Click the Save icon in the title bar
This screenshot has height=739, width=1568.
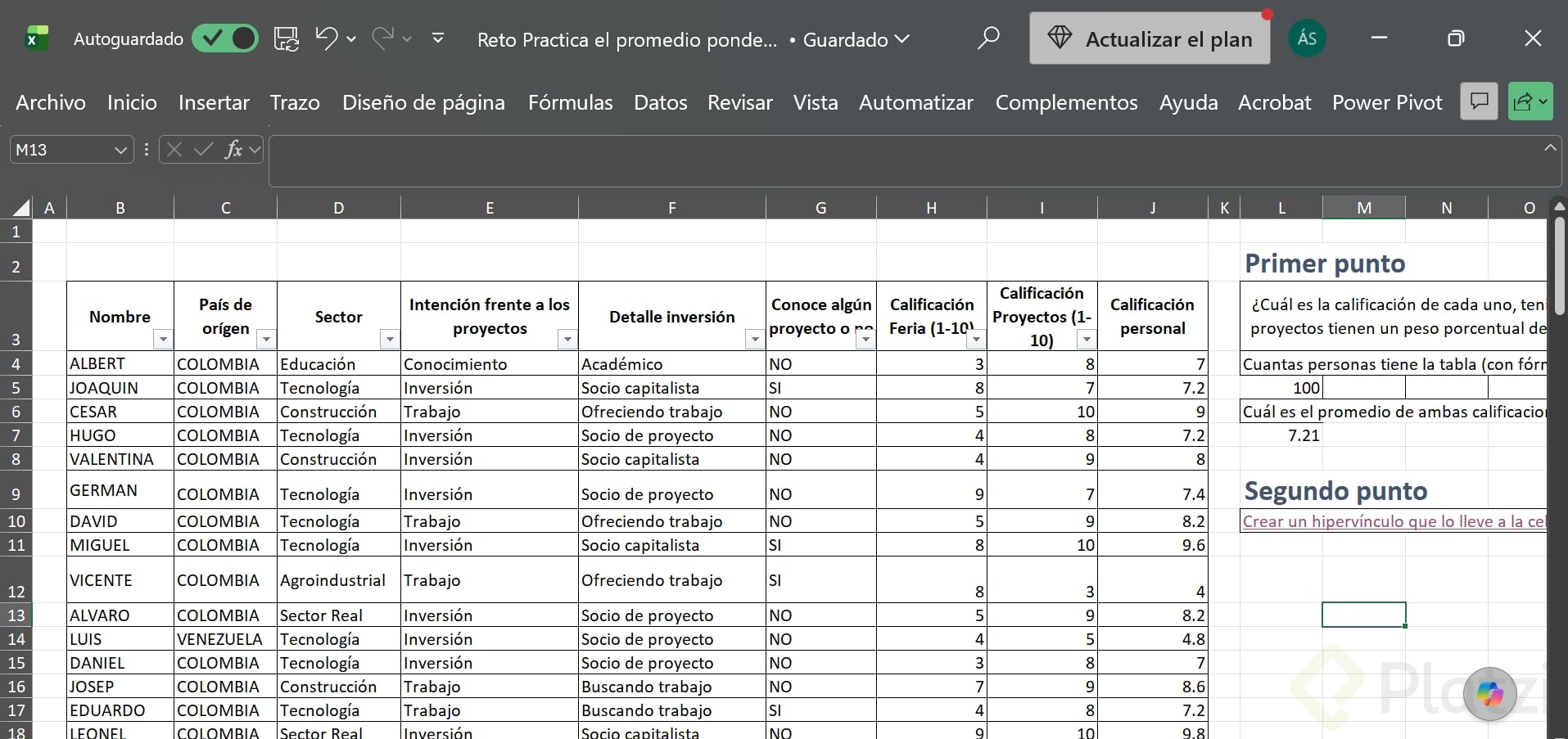tap(286, 38)
